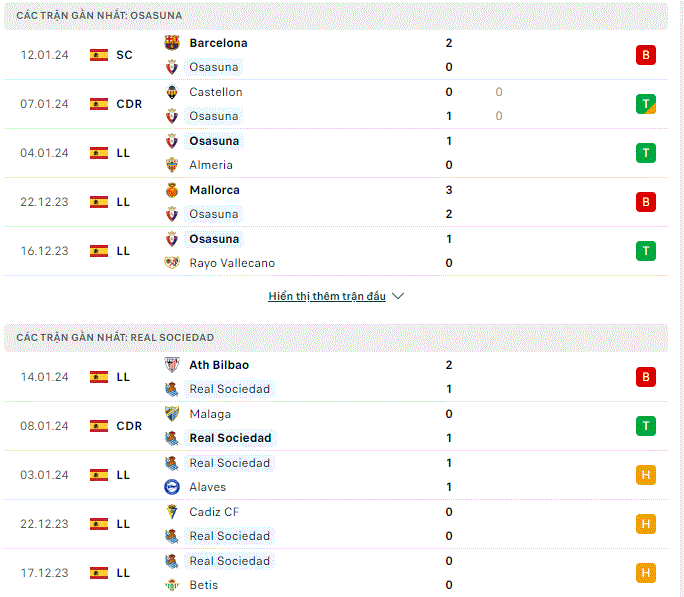Click the Almeria club crest icon
684x597 pixels.
click(x=172, y=165)
